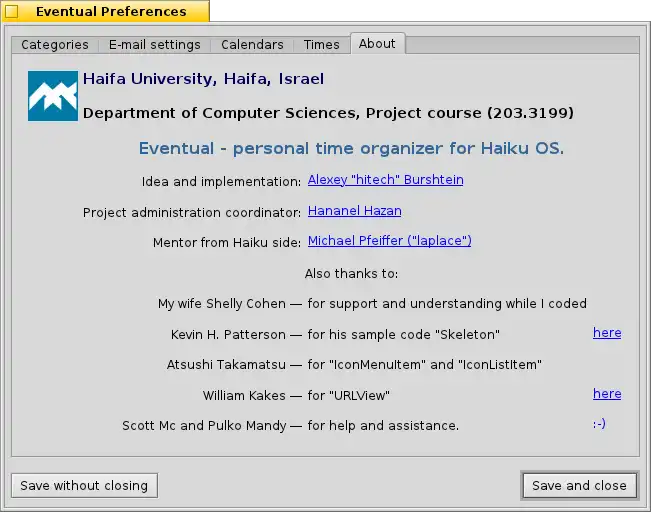Click the Haifa University logo image

[x=53, y=96]
